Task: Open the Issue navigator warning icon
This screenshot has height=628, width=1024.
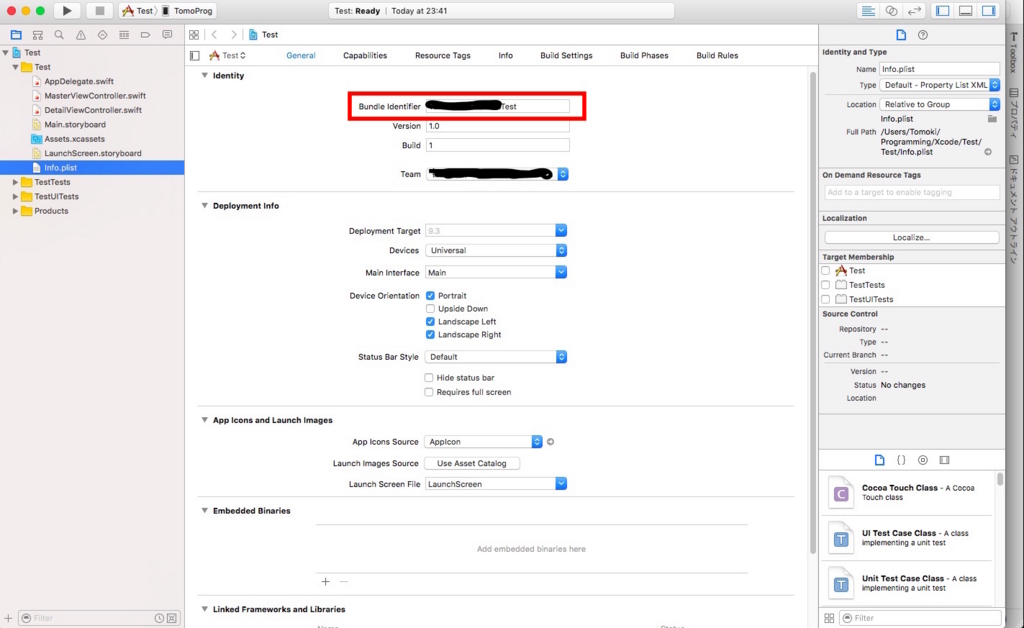Action: tap(81, 35)
